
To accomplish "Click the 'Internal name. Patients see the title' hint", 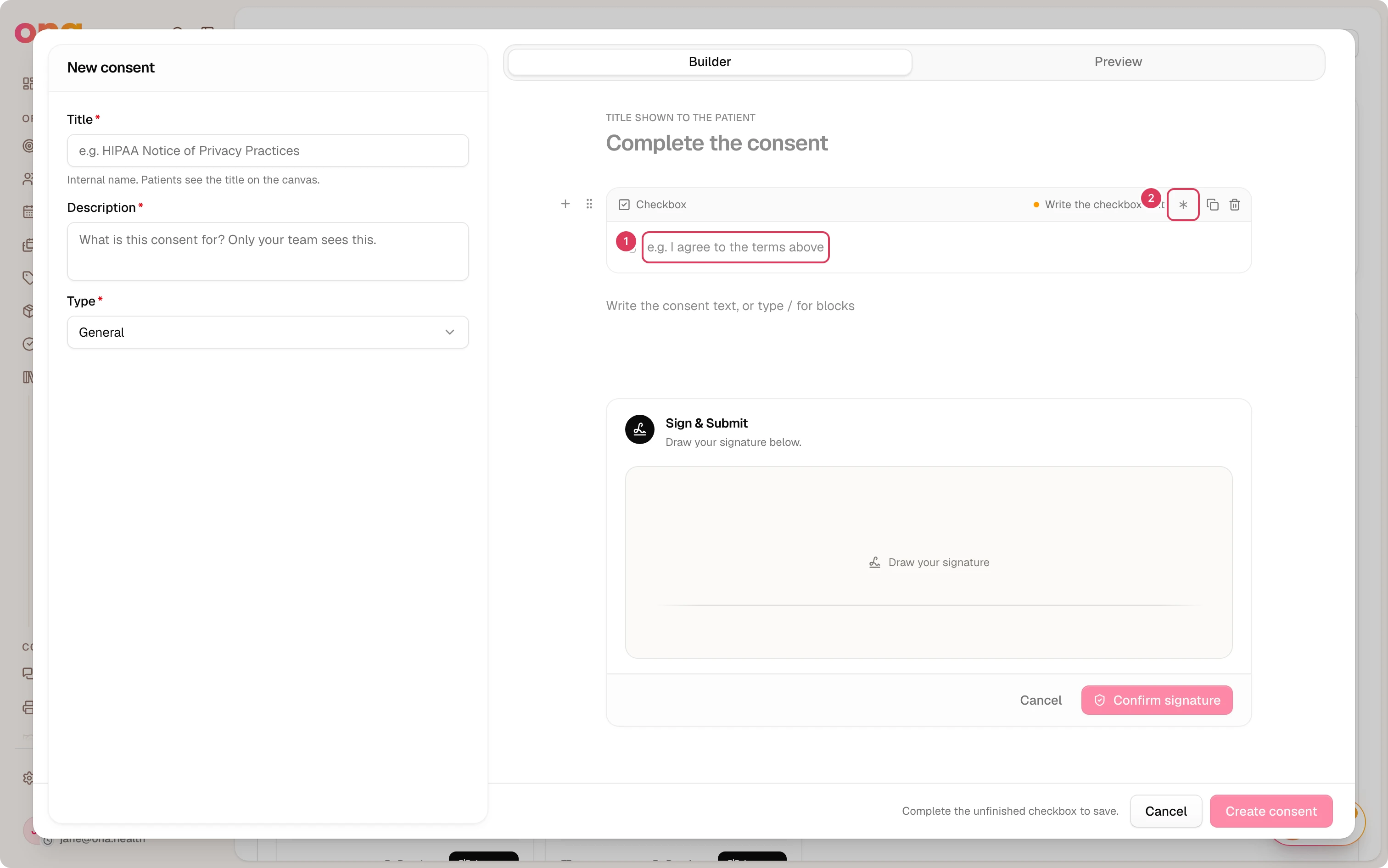I will coord(193,180).
